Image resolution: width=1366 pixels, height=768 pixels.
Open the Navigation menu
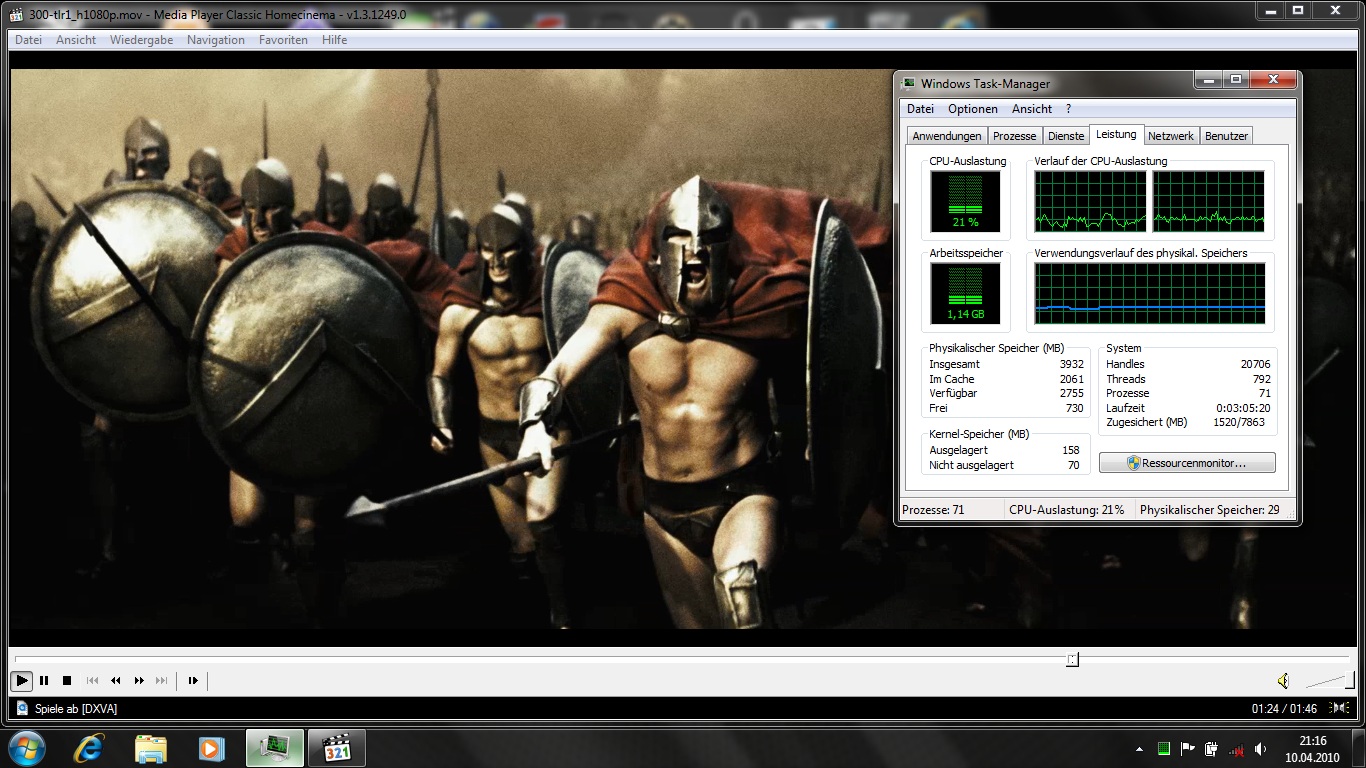(x=216, y=40)
